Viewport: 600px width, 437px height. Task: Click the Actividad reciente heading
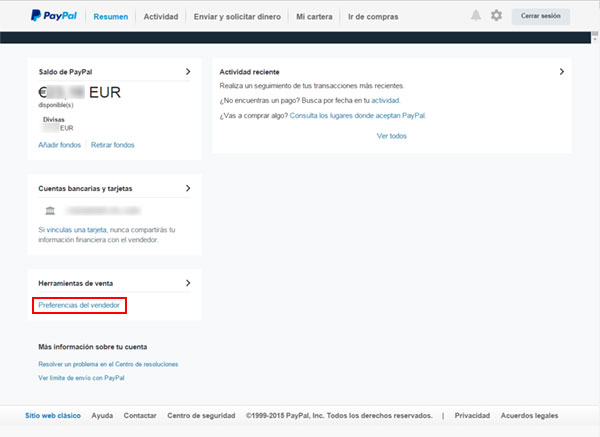(x=249, y=72)
